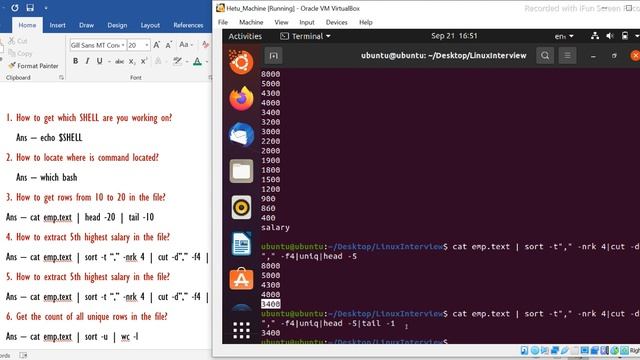Click the Sep 21 16:51 clock
Screen dimensions: 640x360
(454, 36)
